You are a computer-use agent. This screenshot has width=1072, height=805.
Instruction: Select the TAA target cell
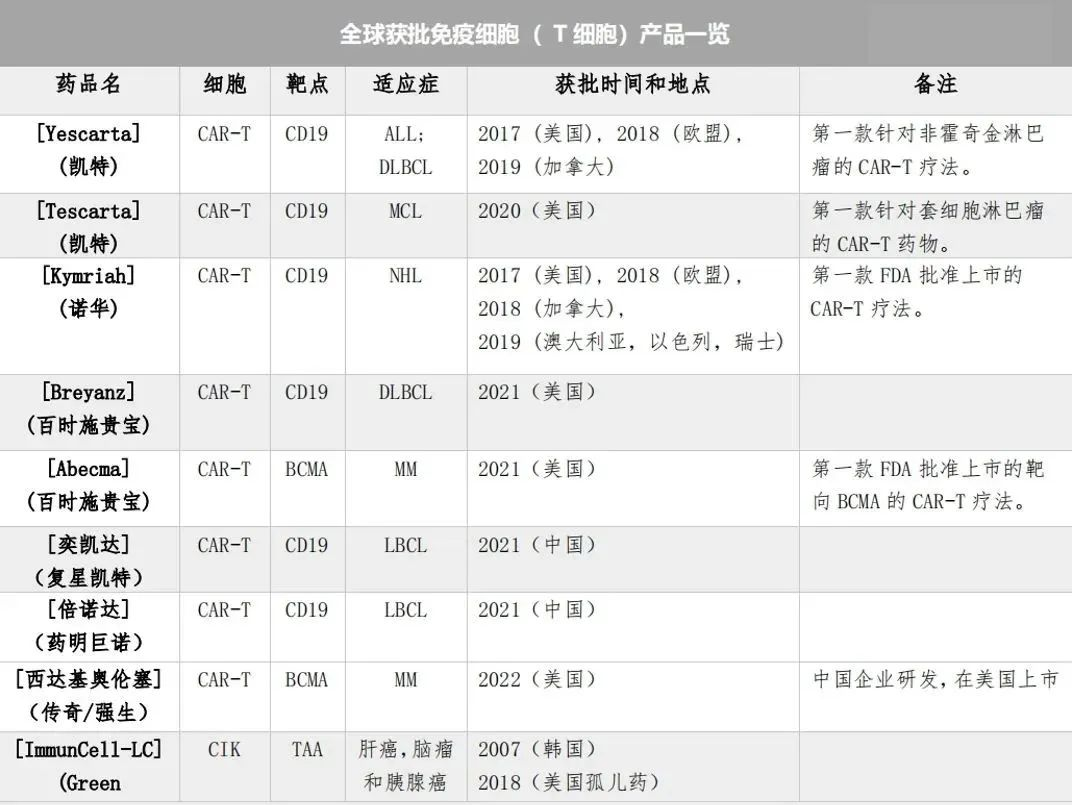click(x=307, y=749)
